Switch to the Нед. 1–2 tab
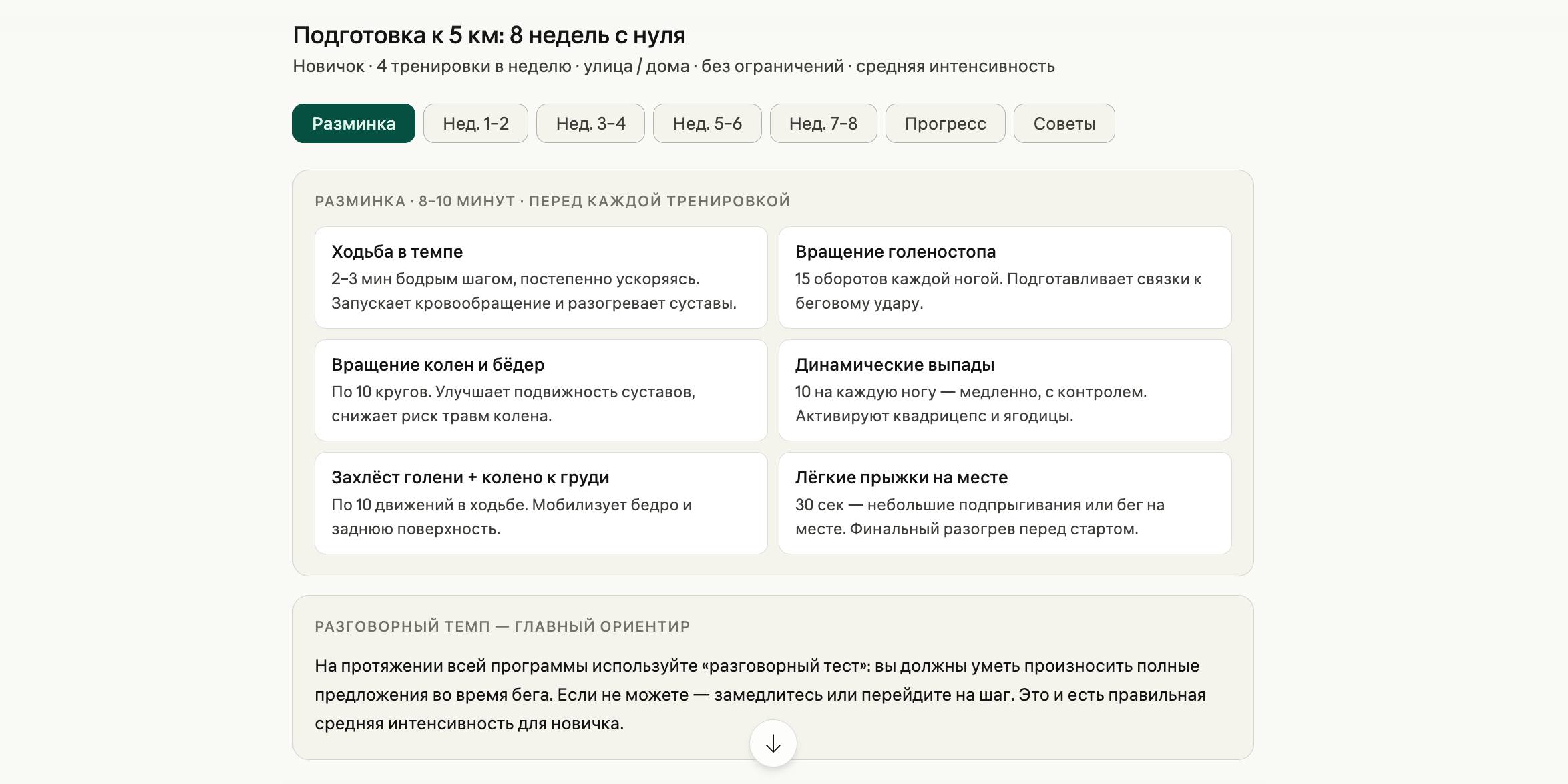This screenshot has width=1568, height=784. (475, 124)
